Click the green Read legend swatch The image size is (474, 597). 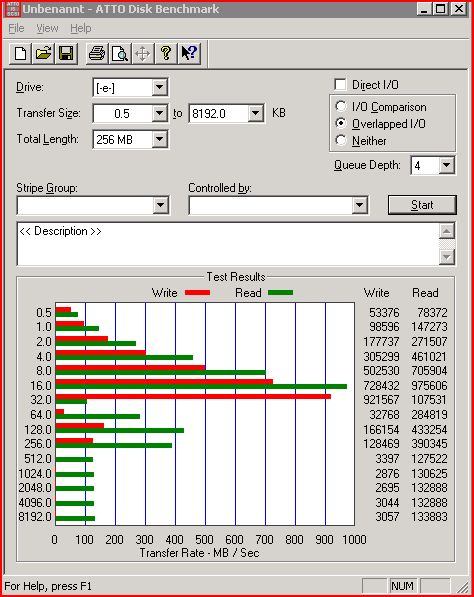281,292
